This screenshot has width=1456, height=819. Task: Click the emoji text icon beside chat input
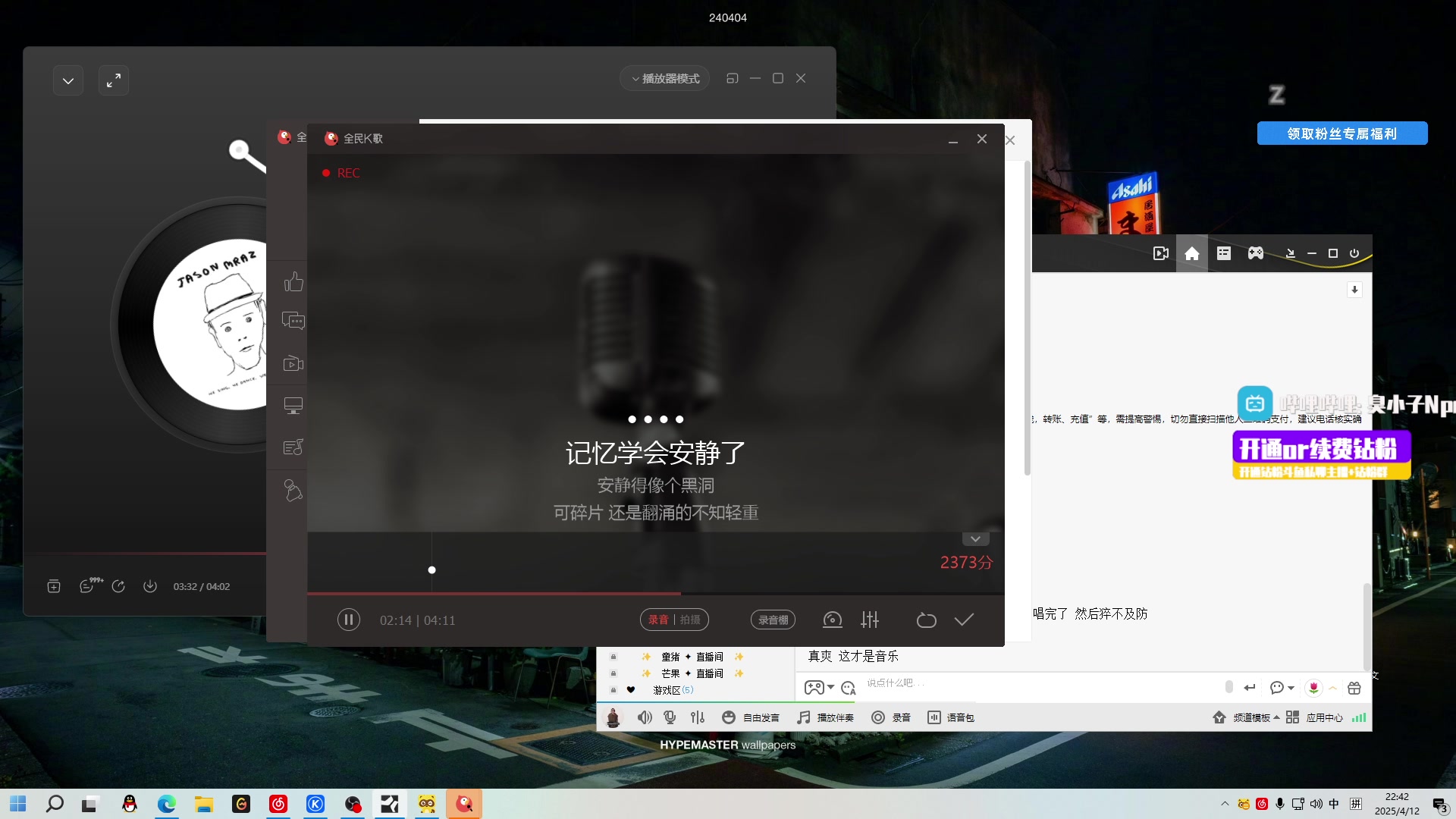849,688
